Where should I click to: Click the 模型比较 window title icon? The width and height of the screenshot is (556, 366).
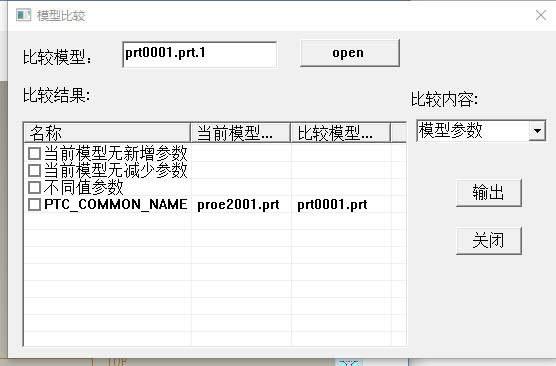tap(23, 15)
